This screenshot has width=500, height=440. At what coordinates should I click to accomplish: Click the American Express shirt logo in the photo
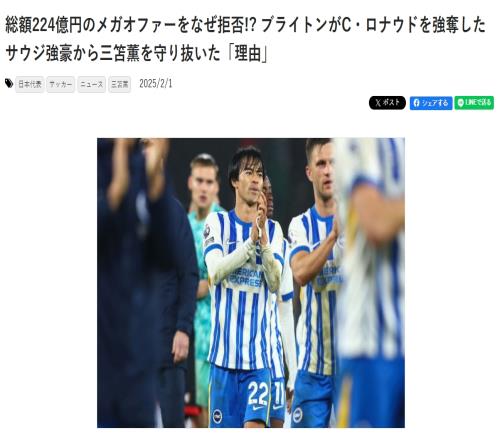pos(246,278)
